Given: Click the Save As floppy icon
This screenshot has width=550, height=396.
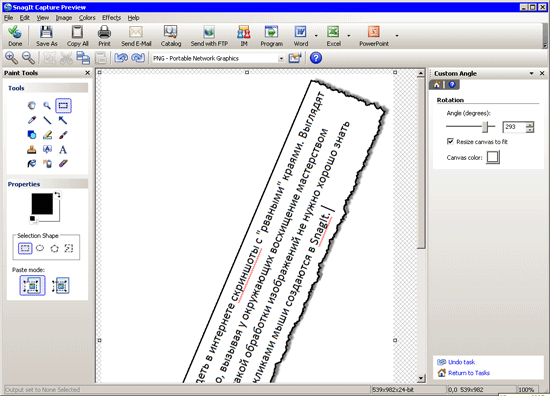Looking at the screenshot, I should (46, 32).
